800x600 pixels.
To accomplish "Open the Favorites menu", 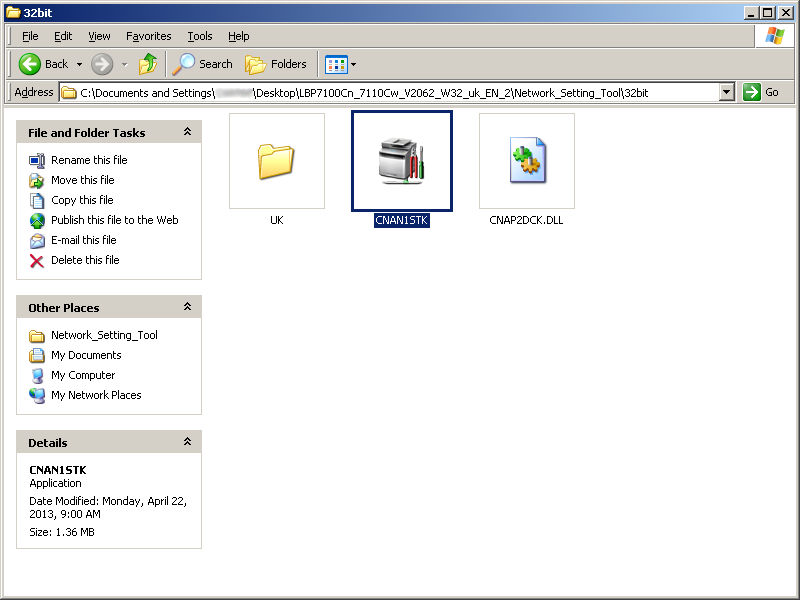I will pyautogui.click(x=148, y=36).
